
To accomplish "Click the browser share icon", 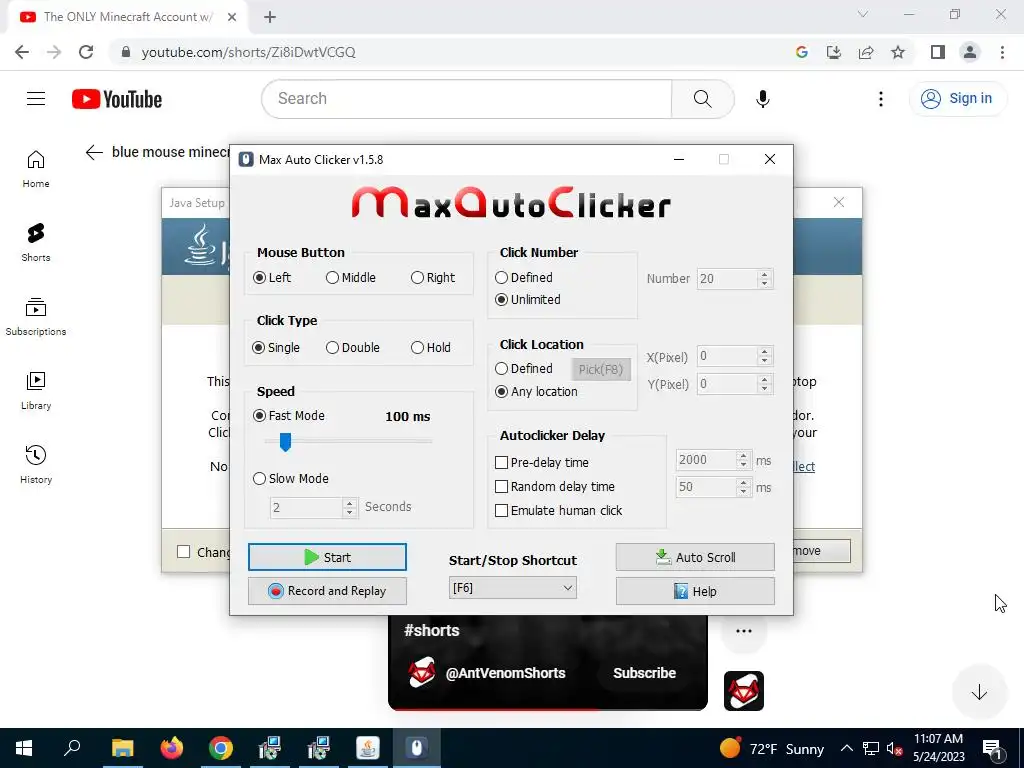I will pos(866,52).
